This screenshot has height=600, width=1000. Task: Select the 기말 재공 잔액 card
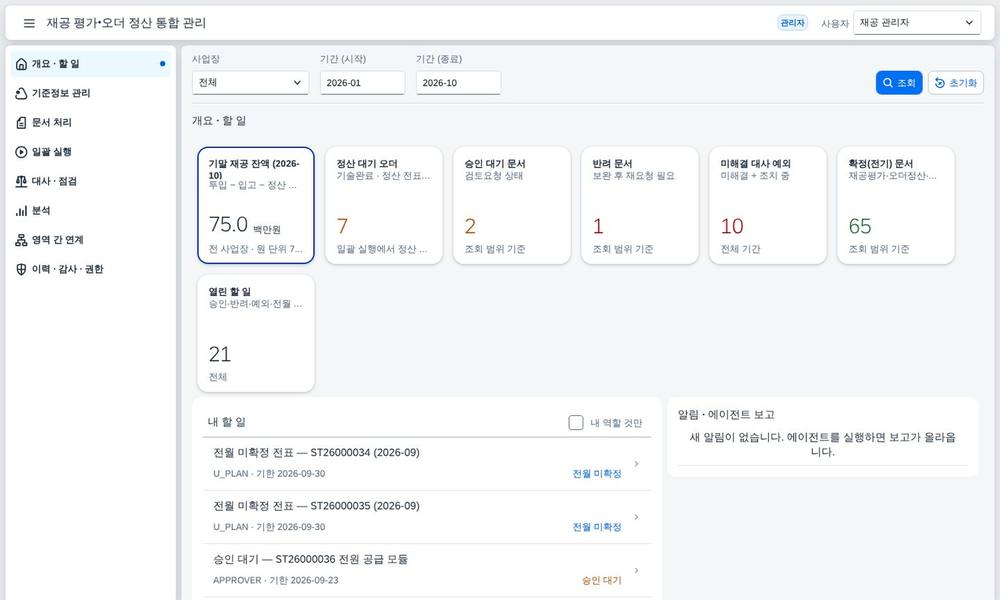click(x=256, y=205)
